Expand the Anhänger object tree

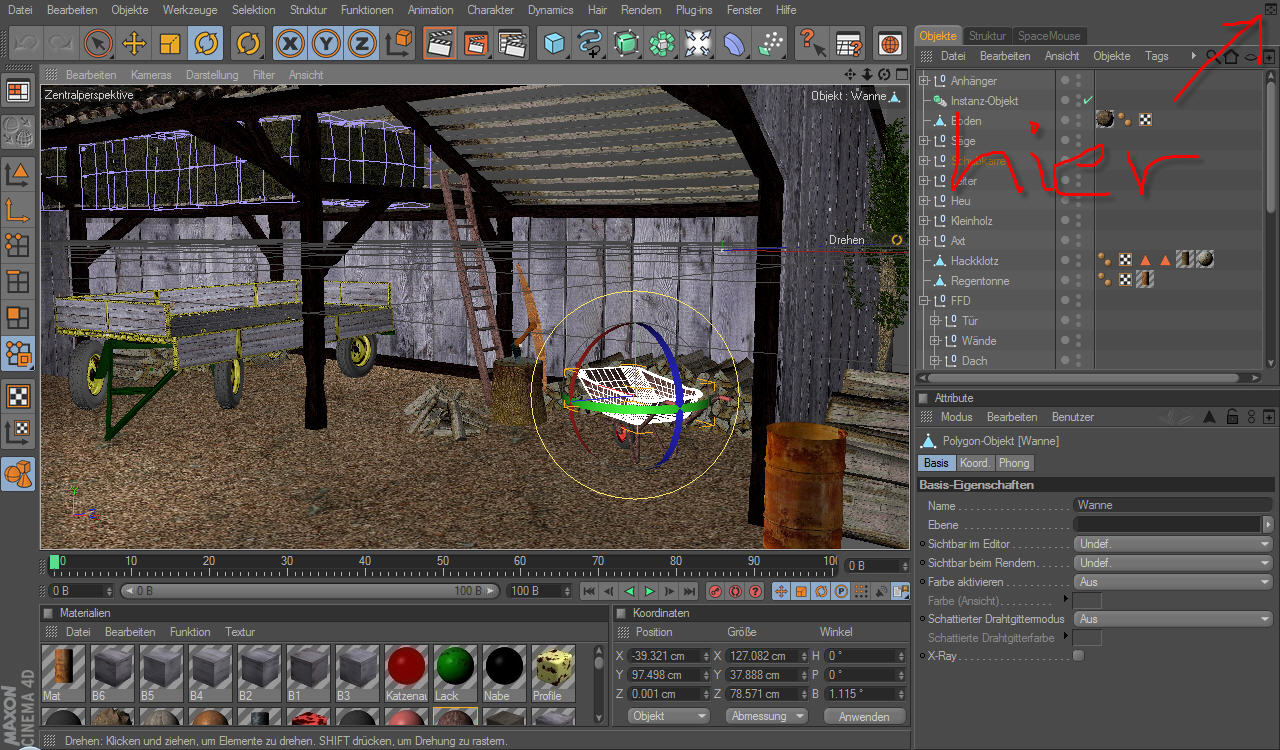[924, 81]
